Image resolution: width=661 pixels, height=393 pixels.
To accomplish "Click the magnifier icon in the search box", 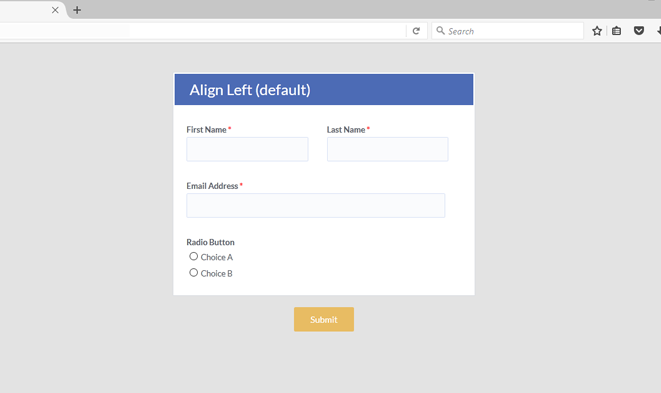I will click(x=440, y=30).
